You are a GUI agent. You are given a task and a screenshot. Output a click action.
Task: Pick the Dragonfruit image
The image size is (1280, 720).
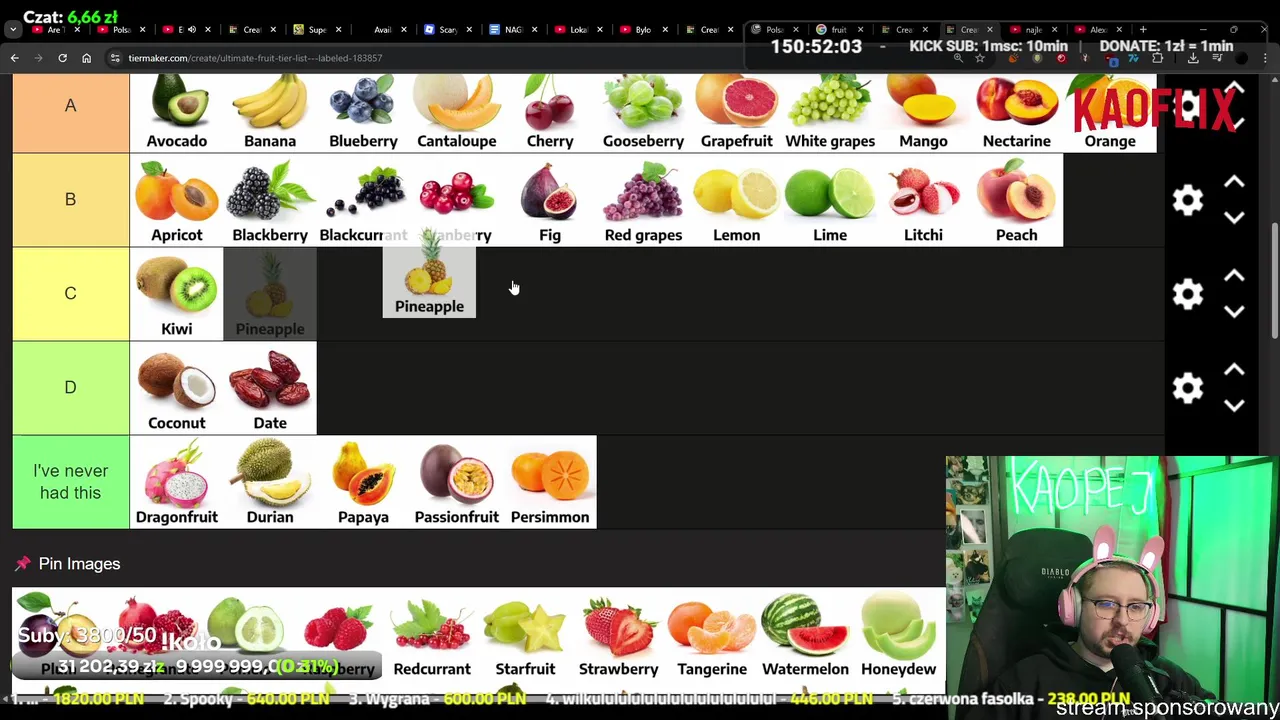click(x=176, y=482)
